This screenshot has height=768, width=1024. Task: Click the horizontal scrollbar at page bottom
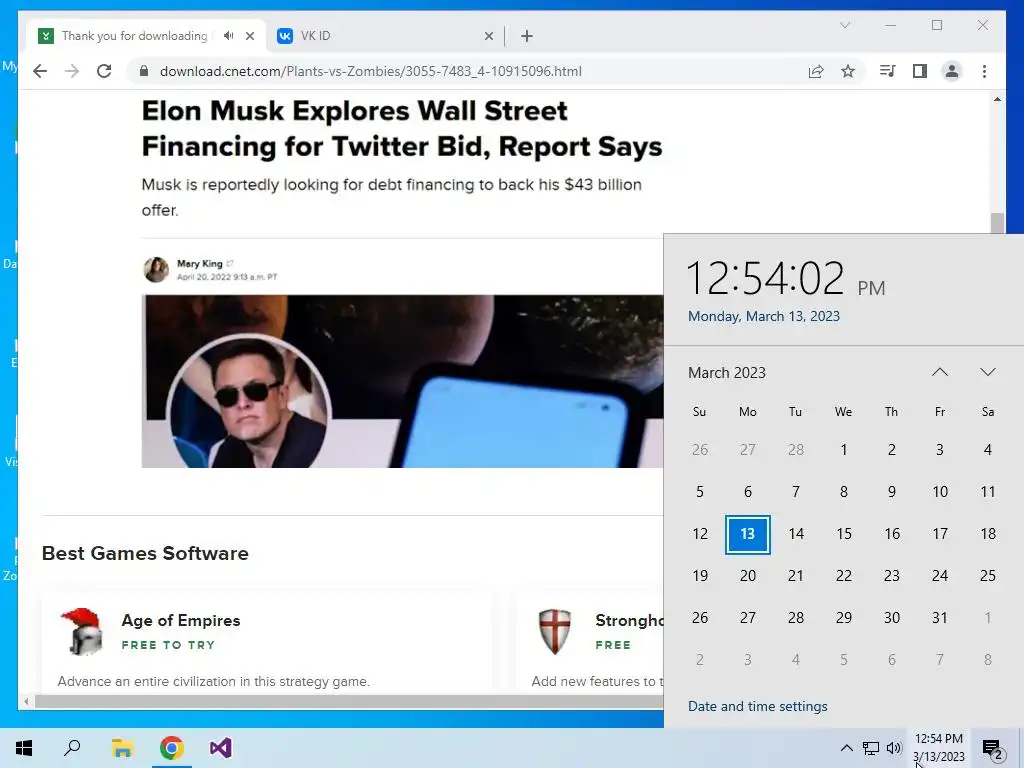pyautogui.click(x=349, y=701)
